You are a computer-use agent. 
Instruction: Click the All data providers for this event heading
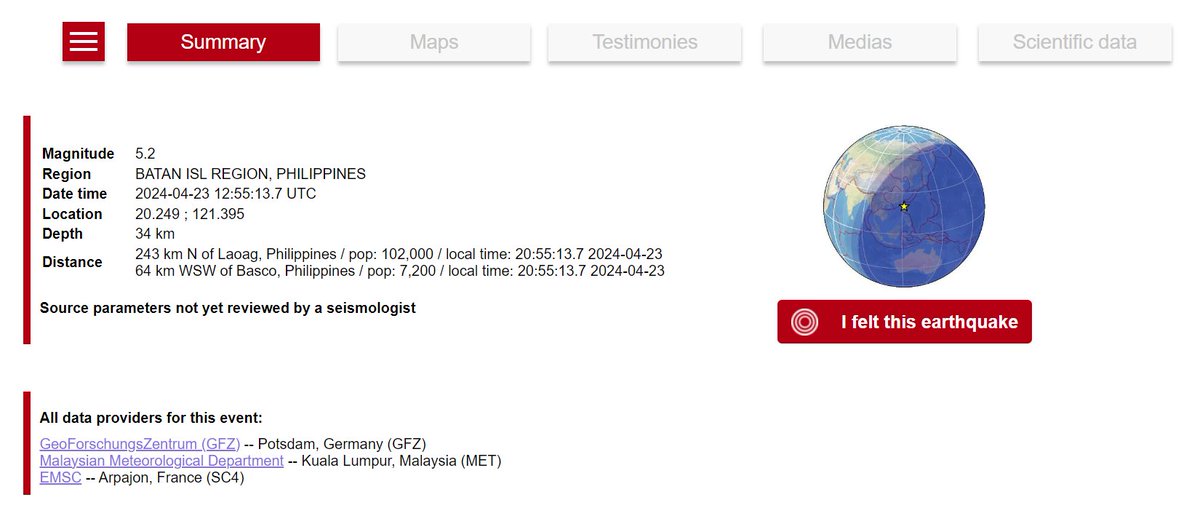pyautogui.click(x=151, y=418)
